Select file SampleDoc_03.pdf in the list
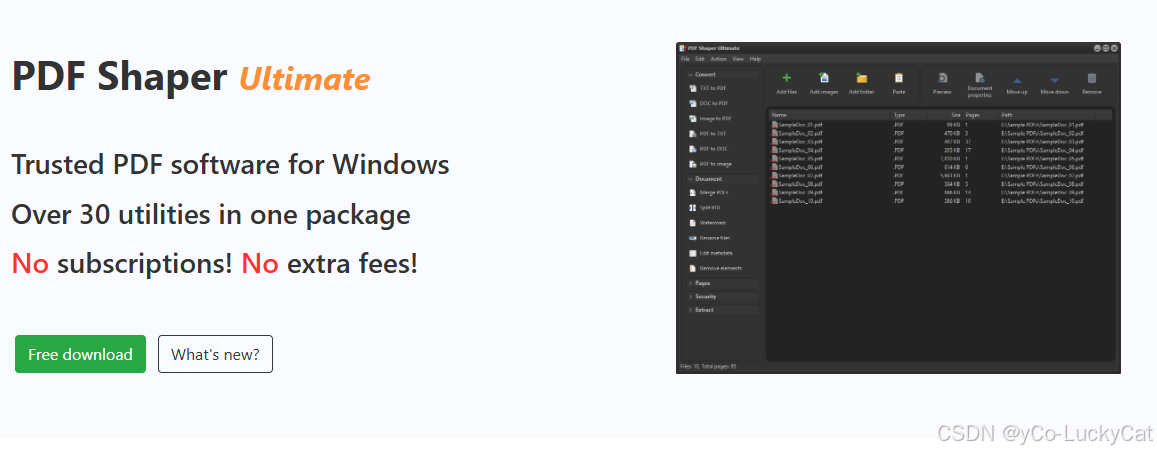The image size is (1157, 453). (x=796, y=142)
